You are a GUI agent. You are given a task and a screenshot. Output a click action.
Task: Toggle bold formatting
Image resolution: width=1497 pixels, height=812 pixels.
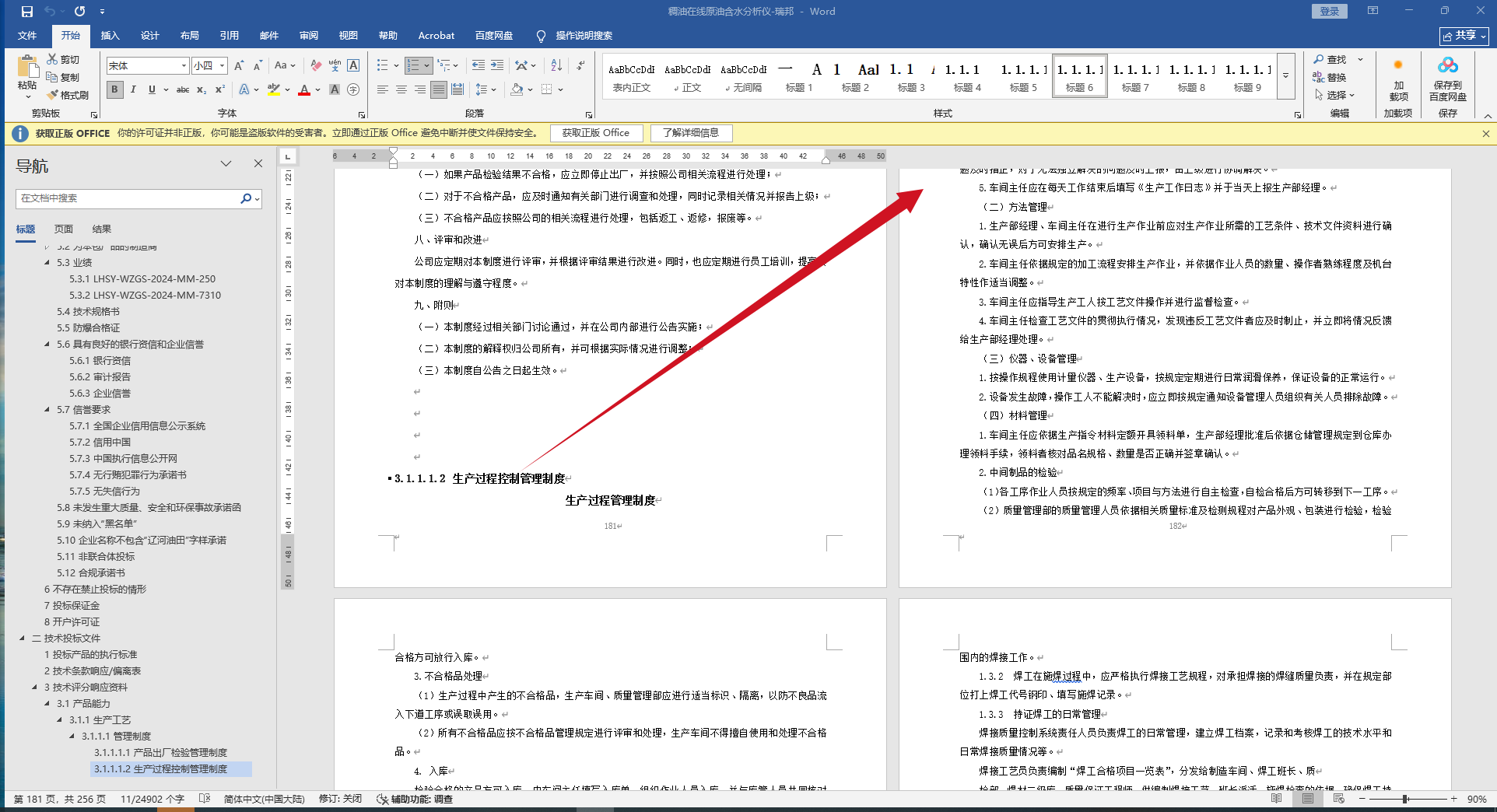114,89
